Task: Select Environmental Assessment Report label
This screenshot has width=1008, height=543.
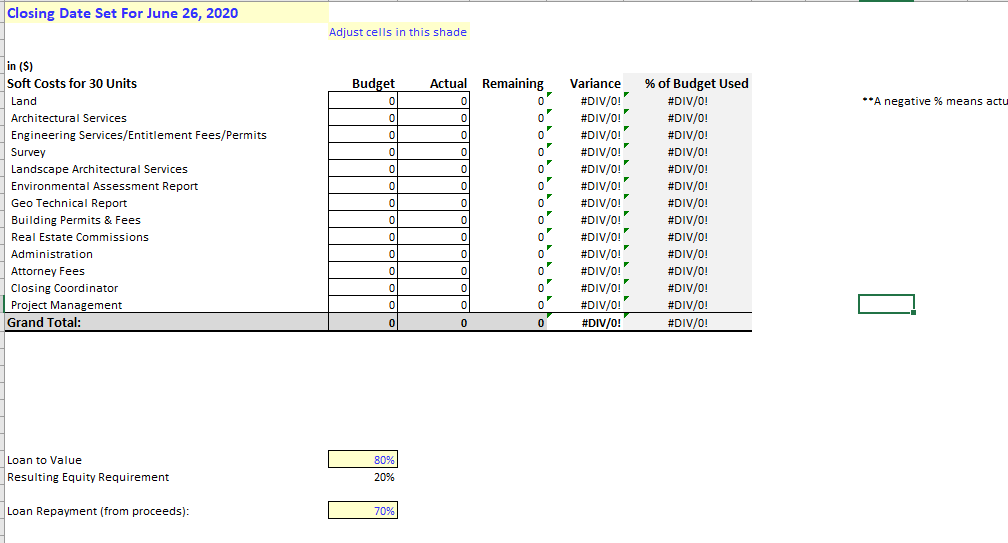Action: pyautogui.click(x=104, y=186)
